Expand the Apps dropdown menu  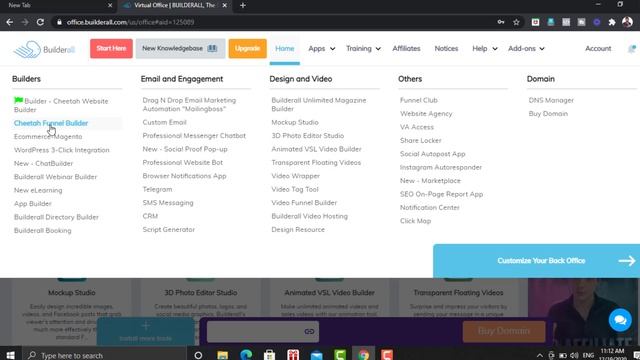point(322,48)
